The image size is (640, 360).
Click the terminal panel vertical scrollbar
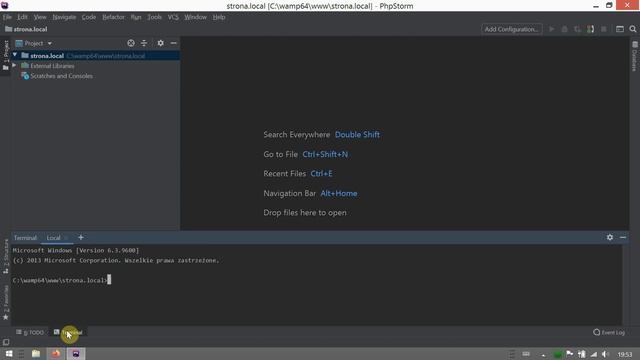626,284
